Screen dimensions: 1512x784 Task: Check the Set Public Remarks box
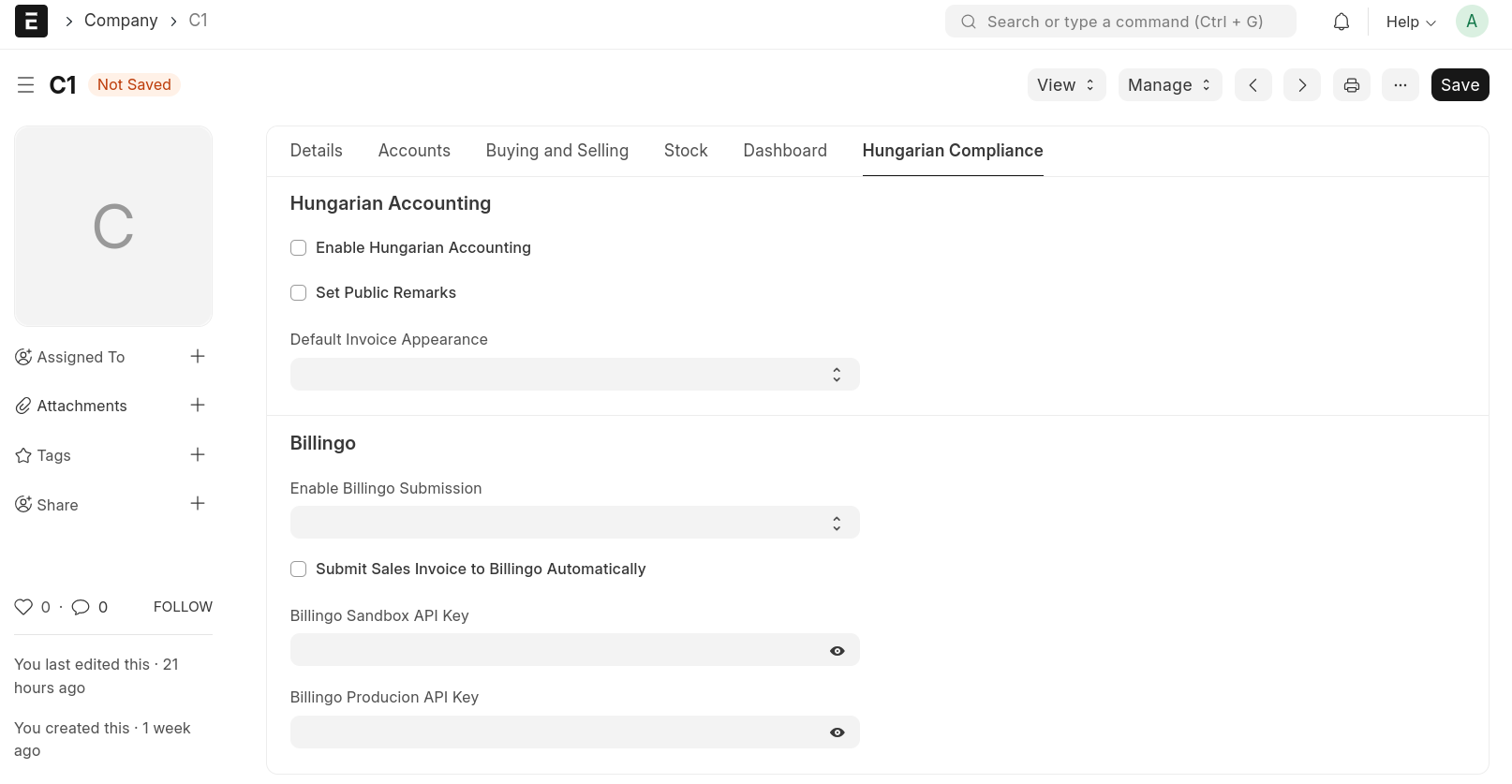tap(299, 293)
